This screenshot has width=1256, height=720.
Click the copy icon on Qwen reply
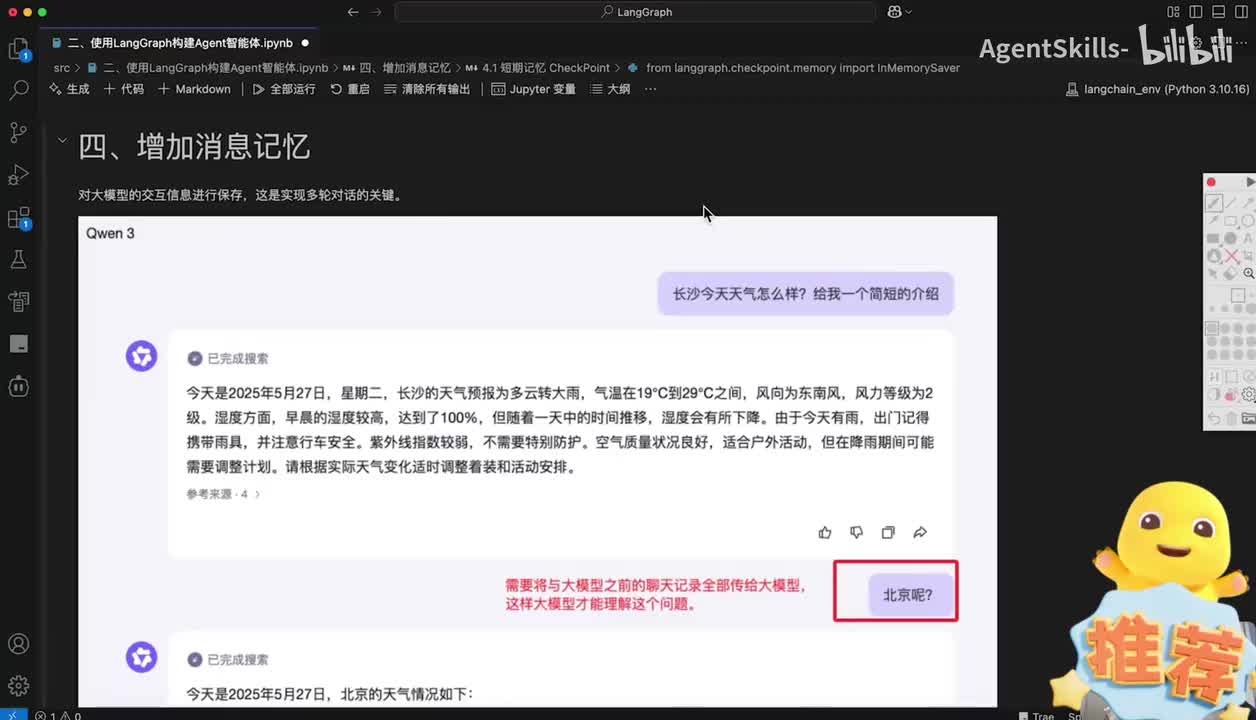click(888, 533)
